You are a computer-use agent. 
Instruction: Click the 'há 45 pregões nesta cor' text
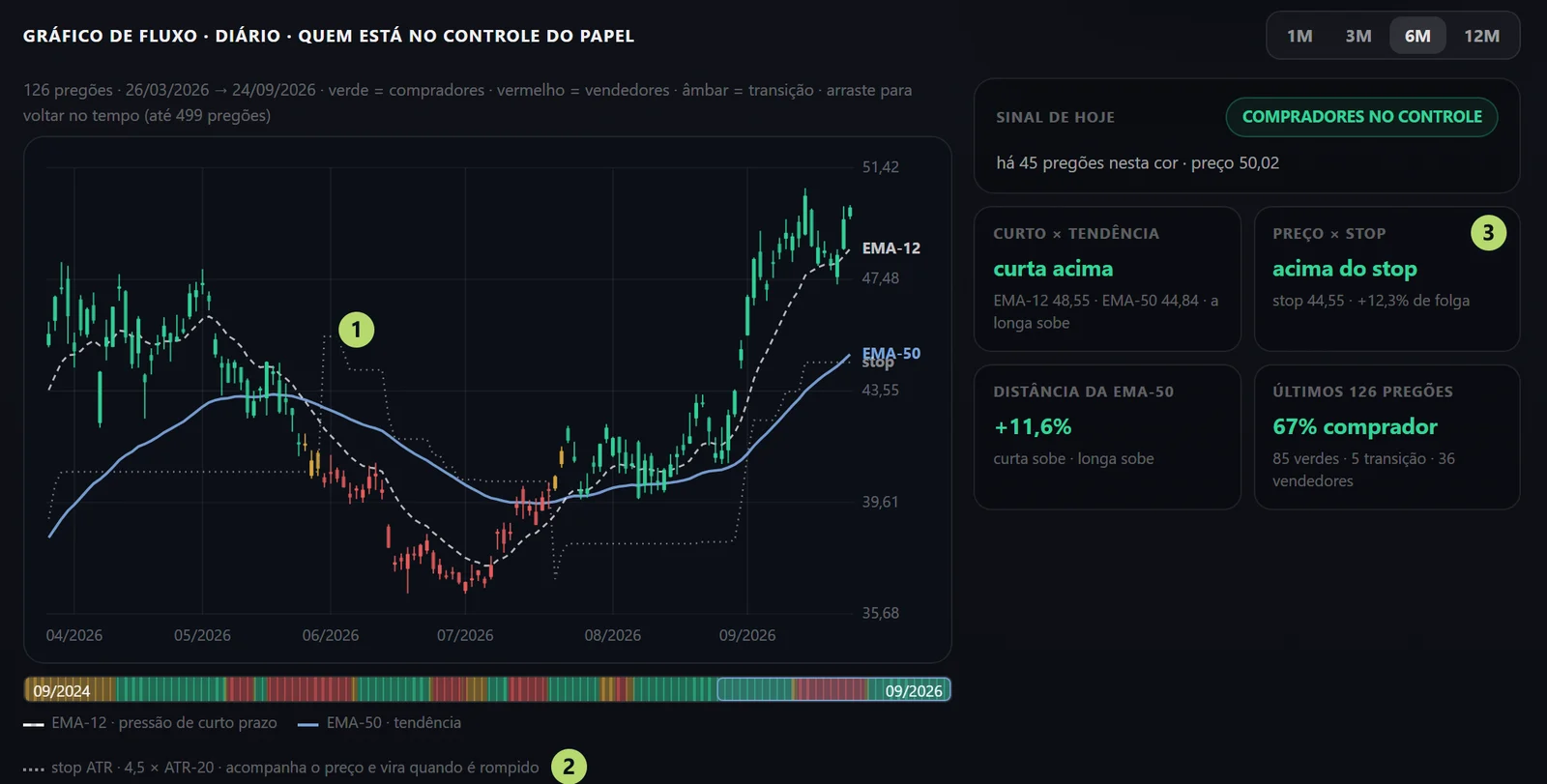(1087, 163)
